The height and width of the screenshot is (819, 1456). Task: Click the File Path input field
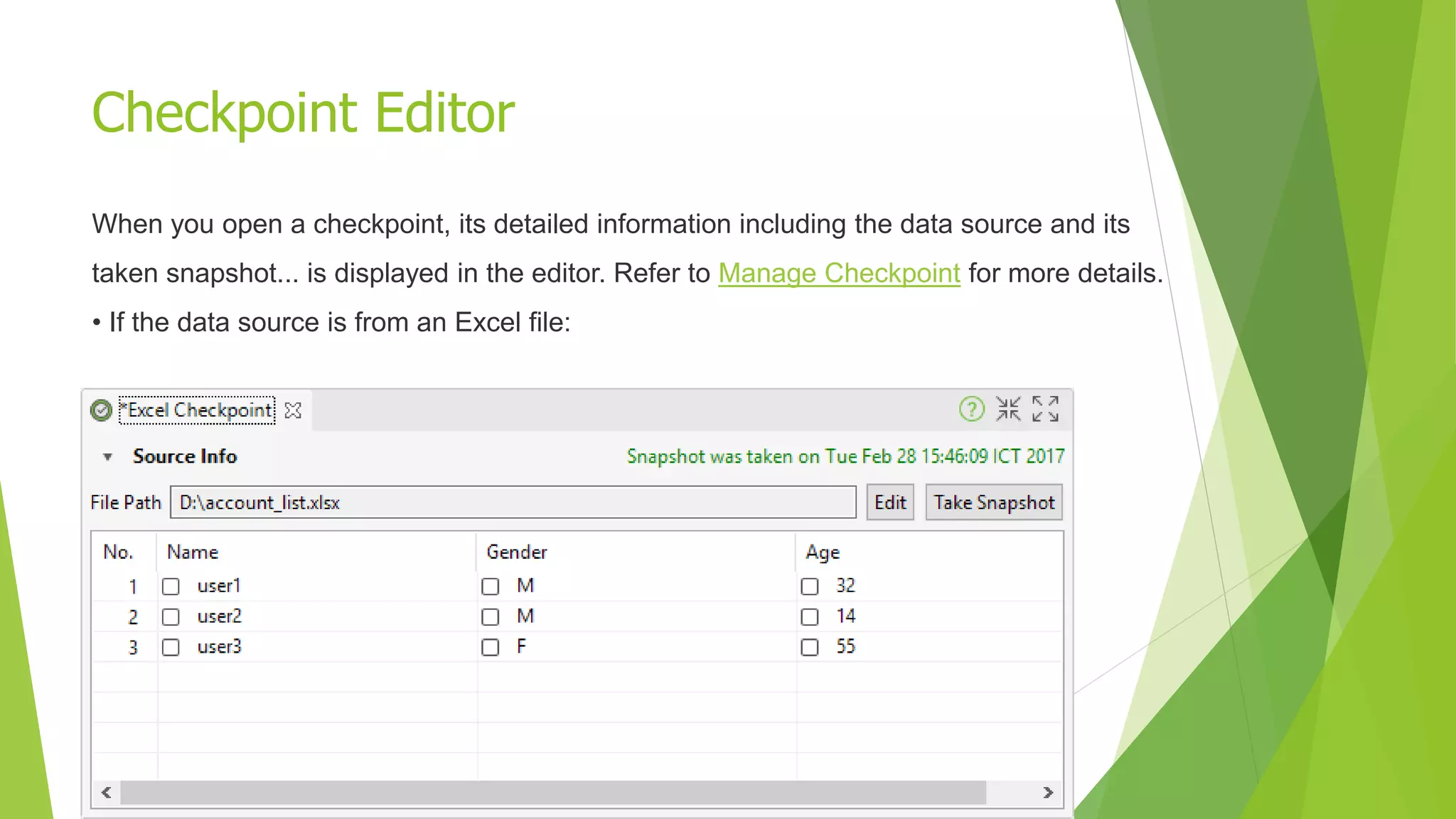coord(513,503)
